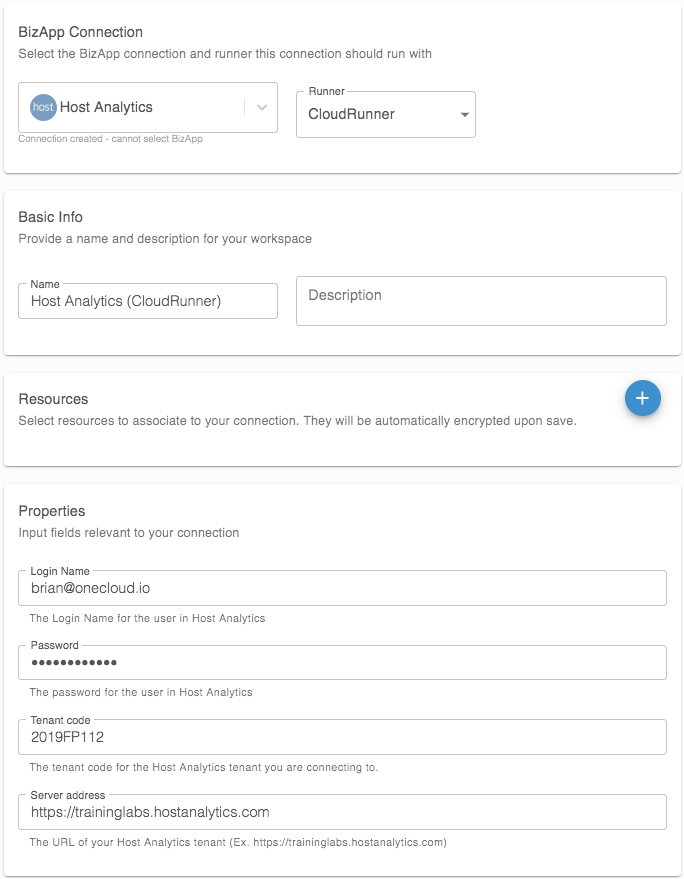The height and width of the screenshot is (879, 684).
Task: Focus the Name input field
Action: 148,301
